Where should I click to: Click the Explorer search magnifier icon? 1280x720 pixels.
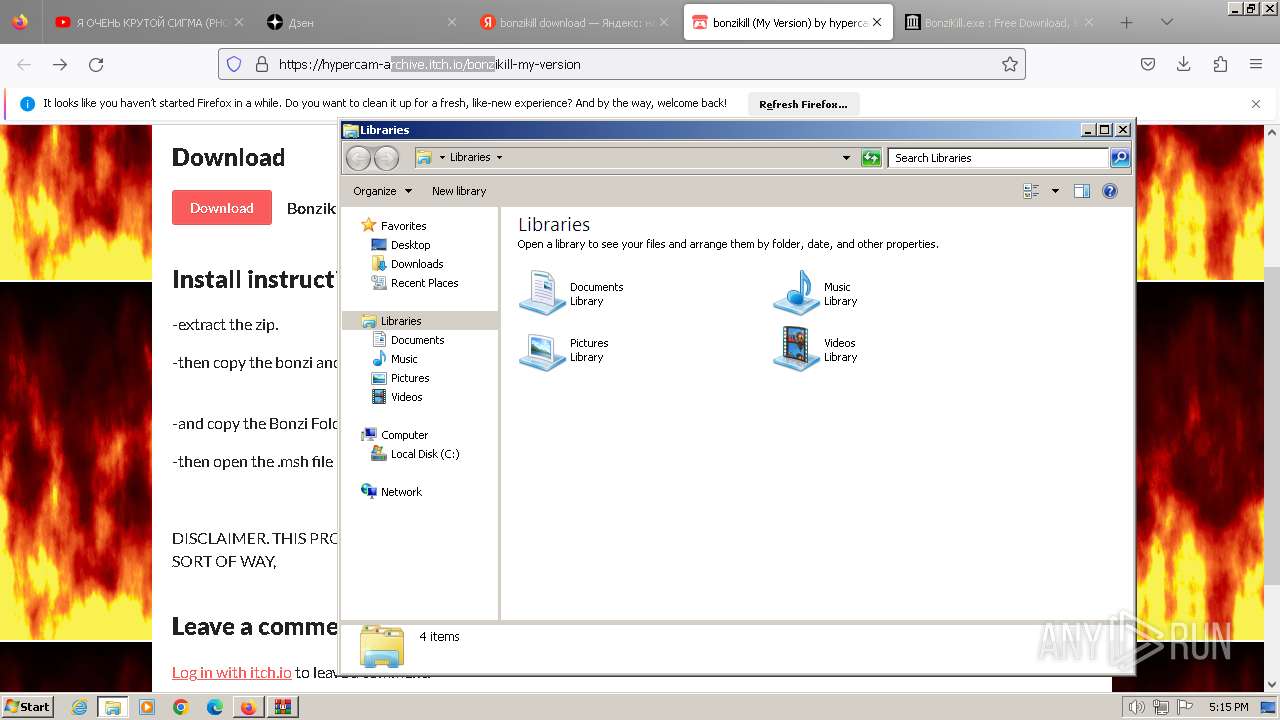pos(1120,158)
